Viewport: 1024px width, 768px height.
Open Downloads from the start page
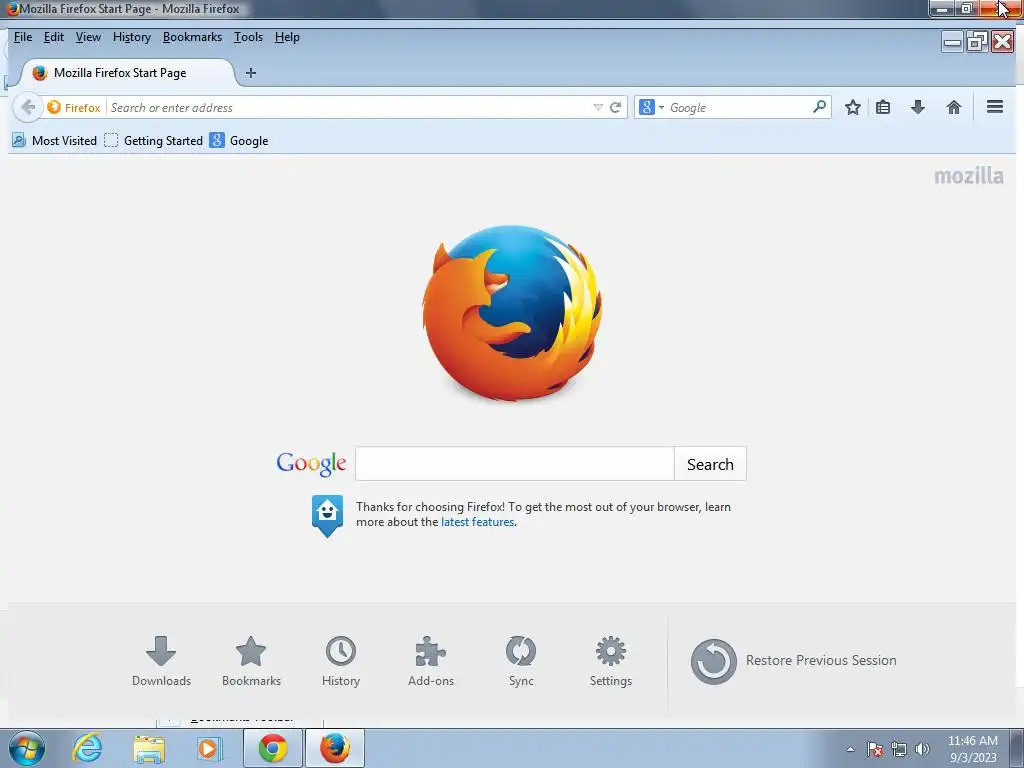click(x=161, y=661)
